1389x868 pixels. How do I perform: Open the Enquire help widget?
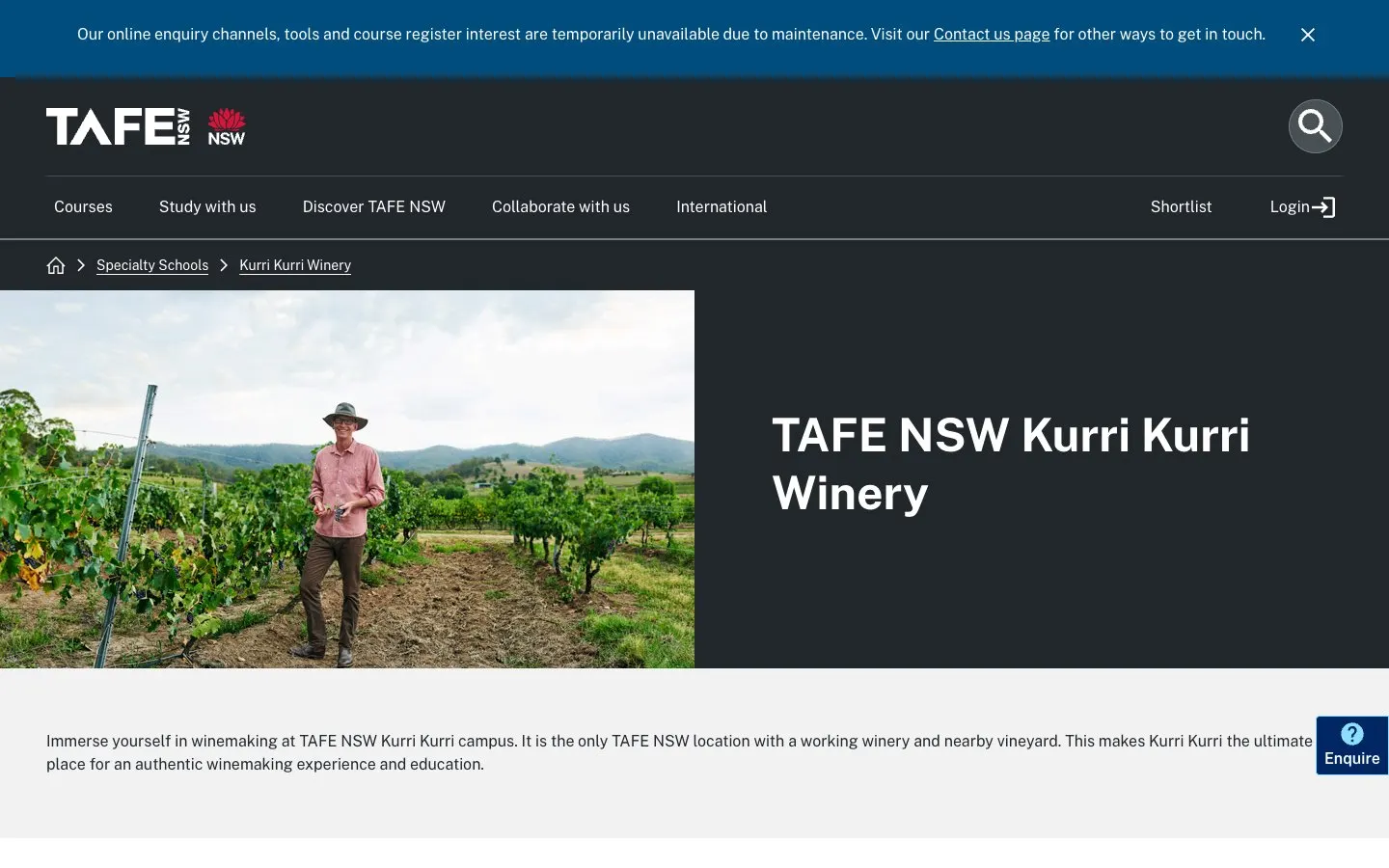(x=1352, y=746)
